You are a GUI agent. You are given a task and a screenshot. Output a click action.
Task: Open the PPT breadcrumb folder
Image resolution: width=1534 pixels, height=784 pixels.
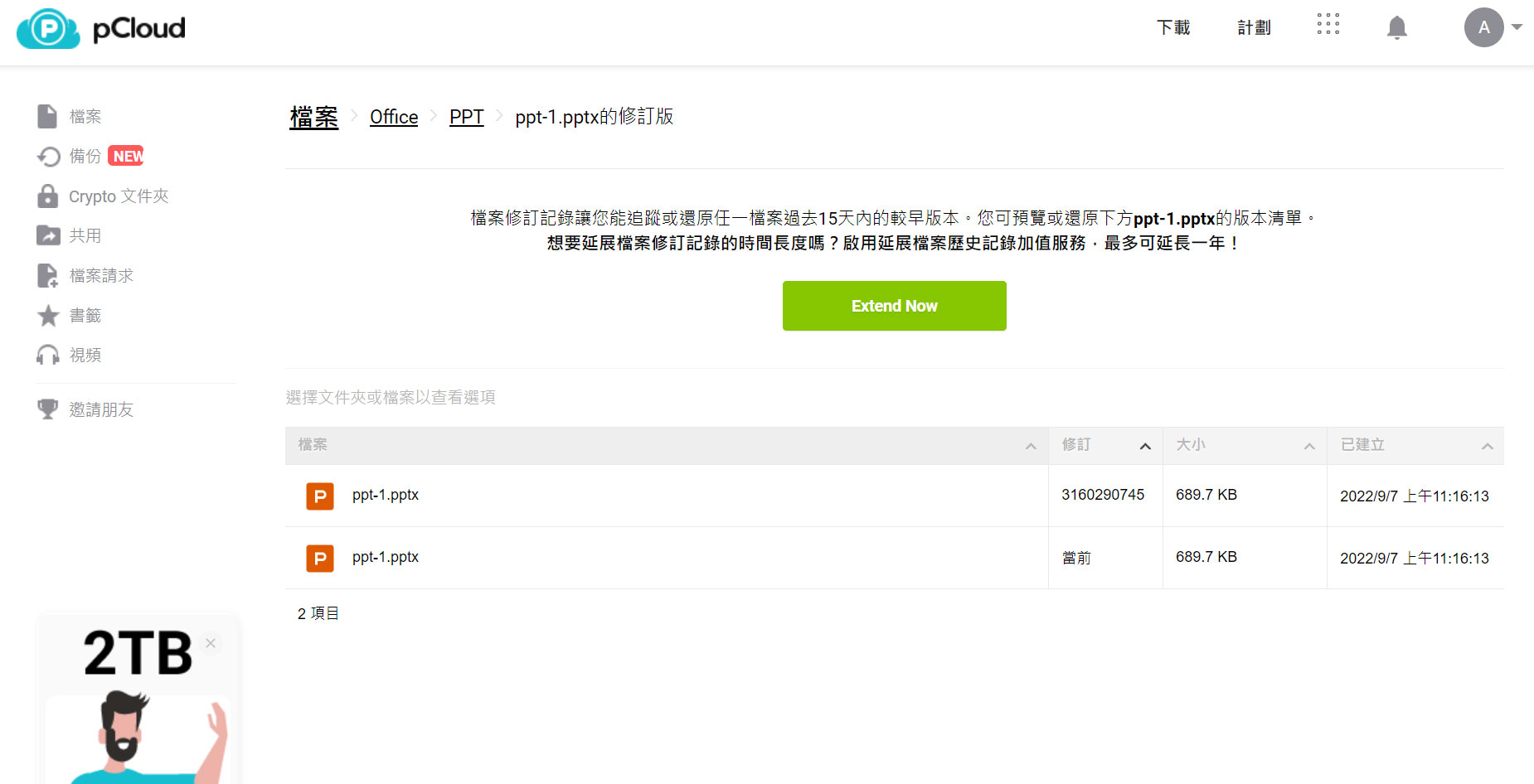[466, 117]
